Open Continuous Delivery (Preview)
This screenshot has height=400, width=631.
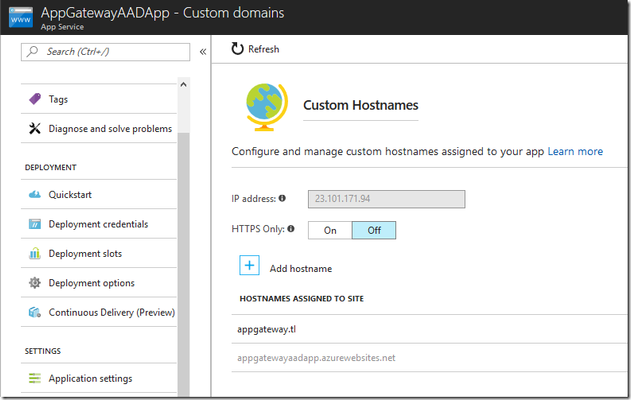click(99, 312)
